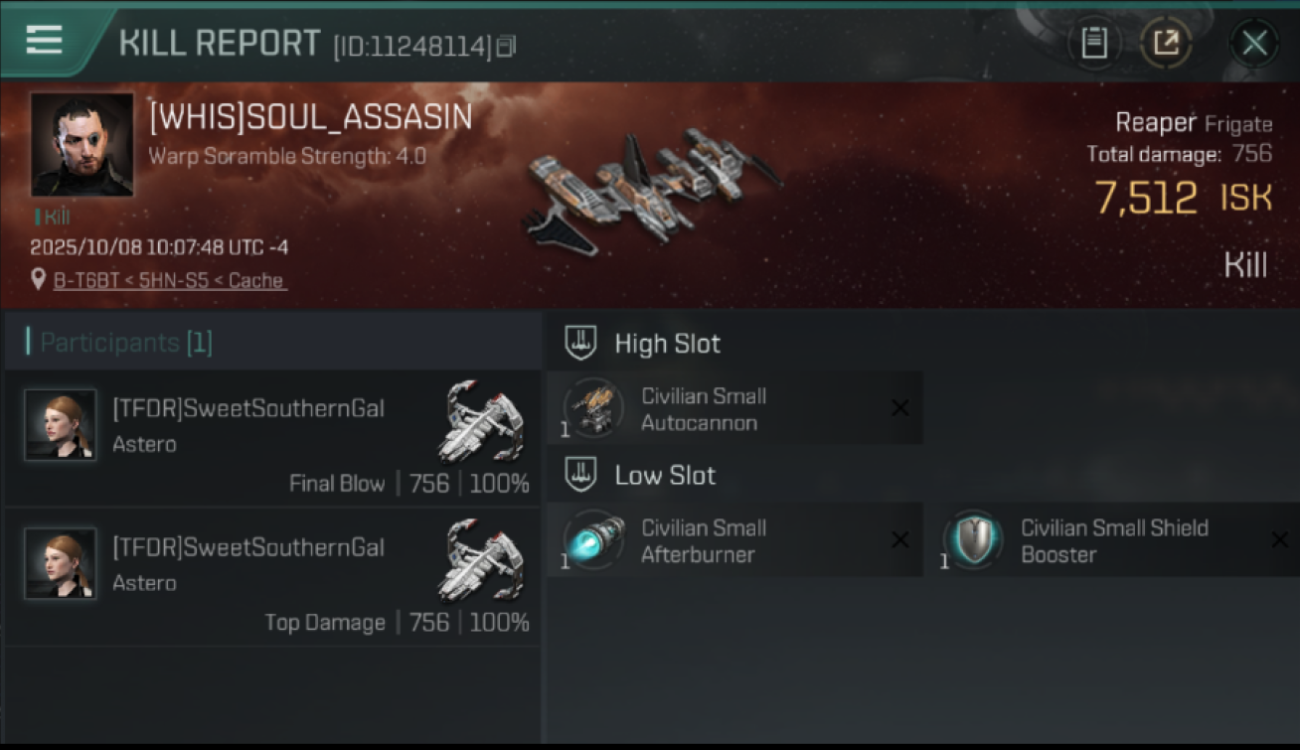1300x750 pixels.
Task: Select the Civilian Small Autocannon item
Action: click(x=734, y=408)
